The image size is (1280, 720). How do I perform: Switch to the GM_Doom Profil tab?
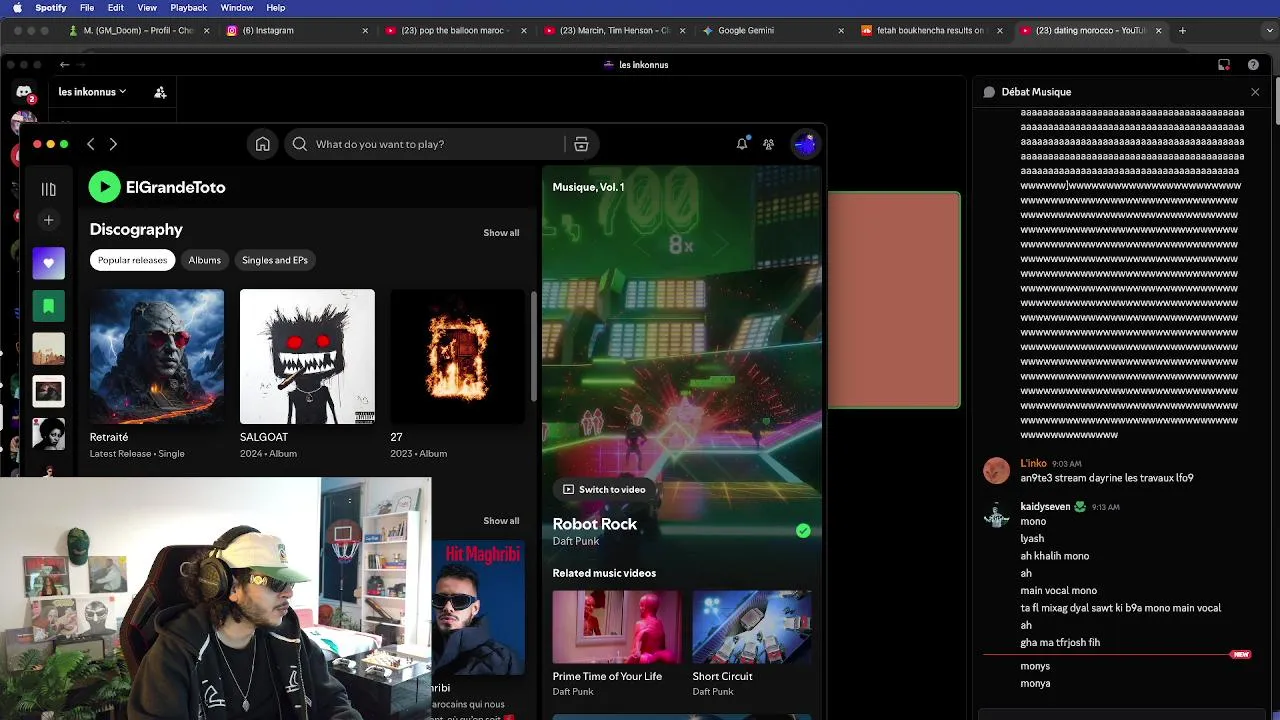[139, 31]
